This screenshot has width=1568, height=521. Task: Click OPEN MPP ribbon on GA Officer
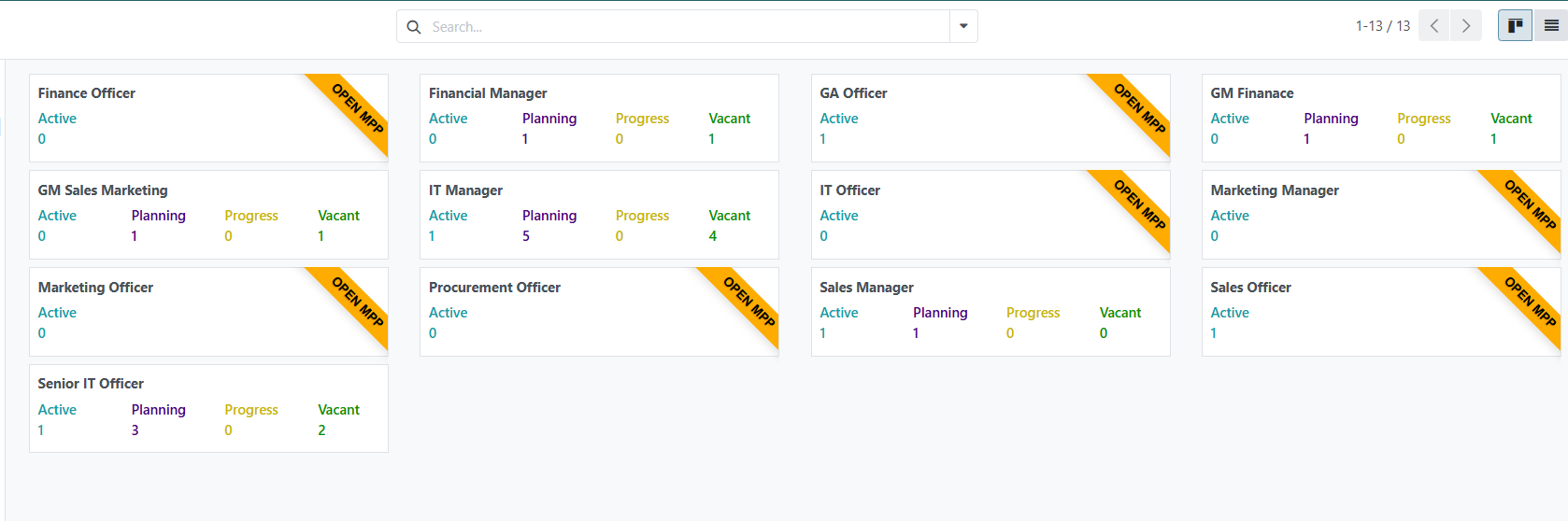tap(1140, 109)
